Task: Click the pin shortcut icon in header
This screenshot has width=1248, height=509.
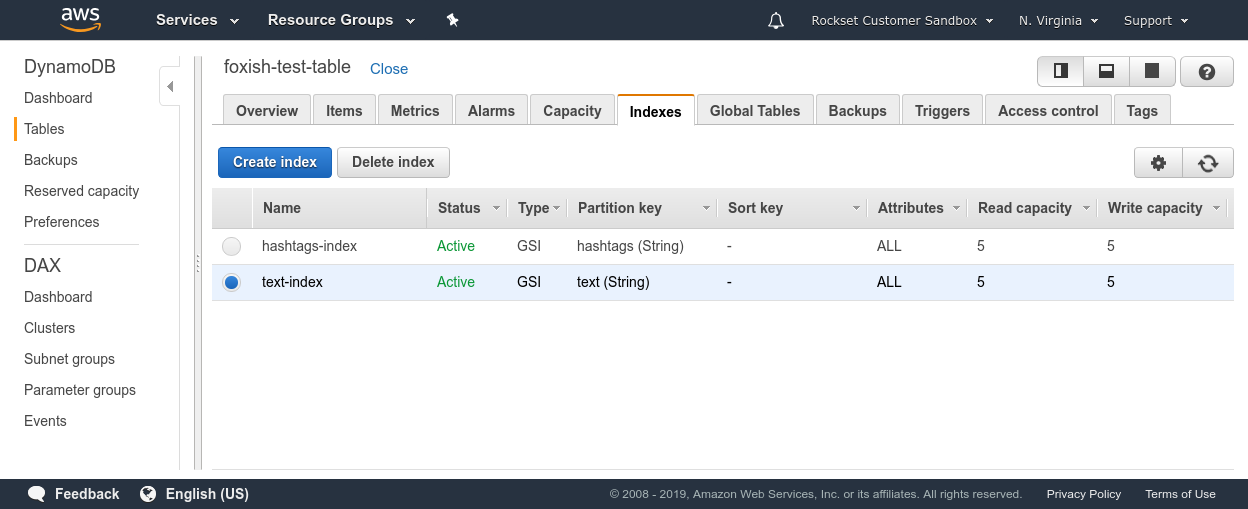Action: (452, 20)
